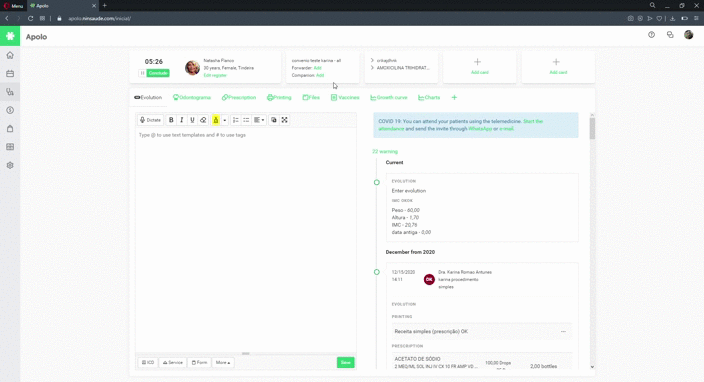
Task: Click the Edit register link
Action: pyautogui.click(x=215, y=75)
